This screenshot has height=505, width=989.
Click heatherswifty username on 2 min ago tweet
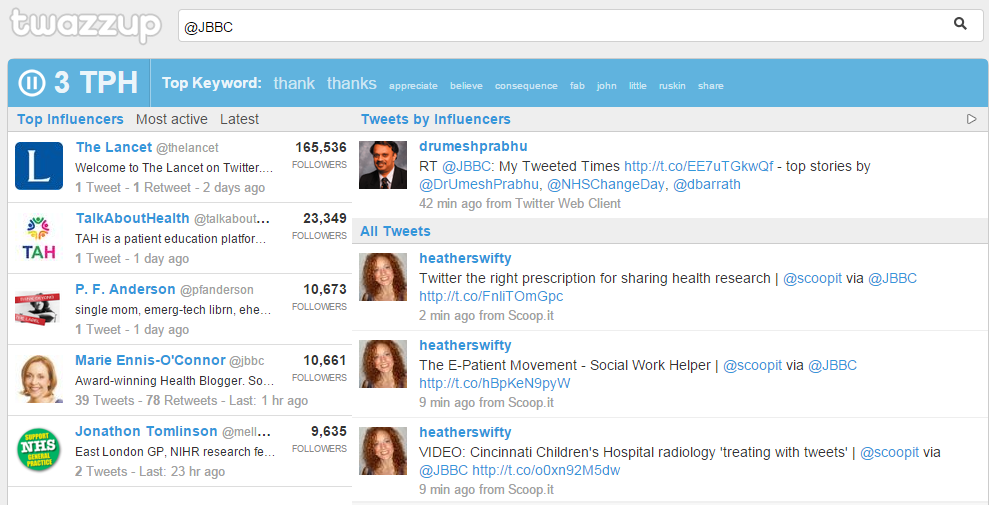[465, 258]
